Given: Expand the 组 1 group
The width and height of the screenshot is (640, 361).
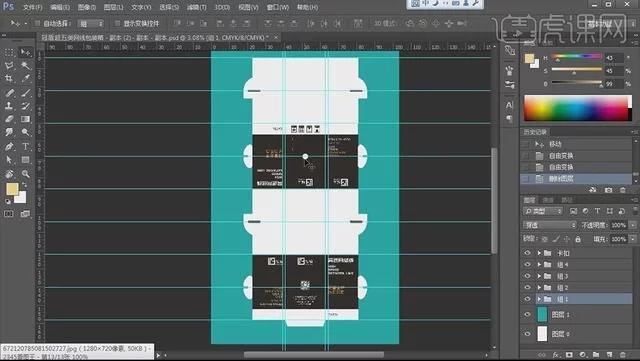Looking at the screenshot, I should pyautogui.click(x=539, y=299).
